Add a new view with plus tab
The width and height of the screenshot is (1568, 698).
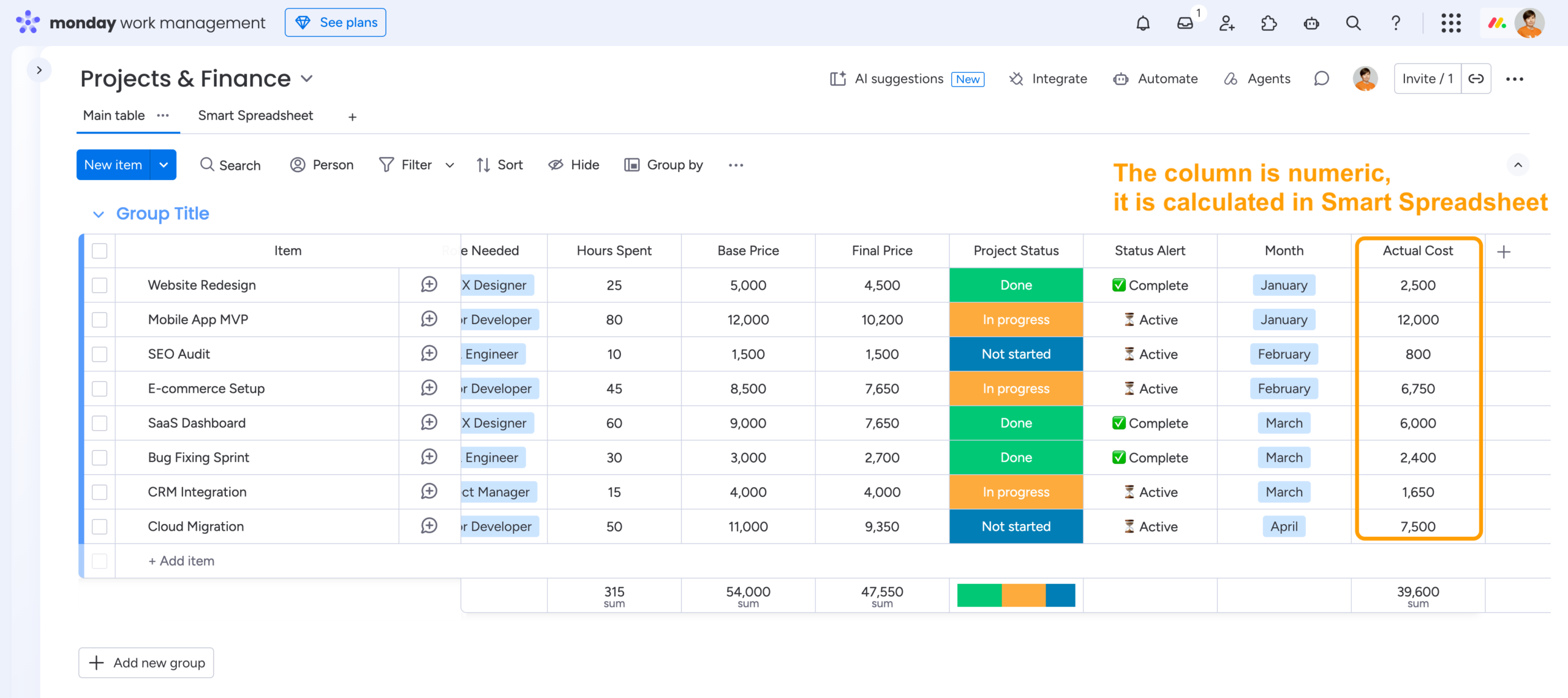[352, 117]
